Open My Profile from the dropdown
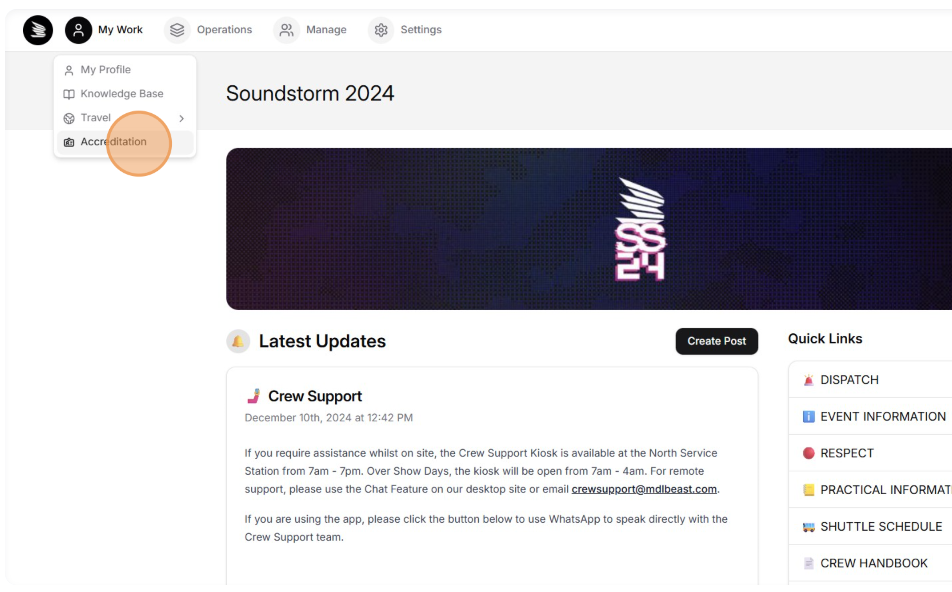The width and height of the screenshot is (952, 592). coord(106,70)
